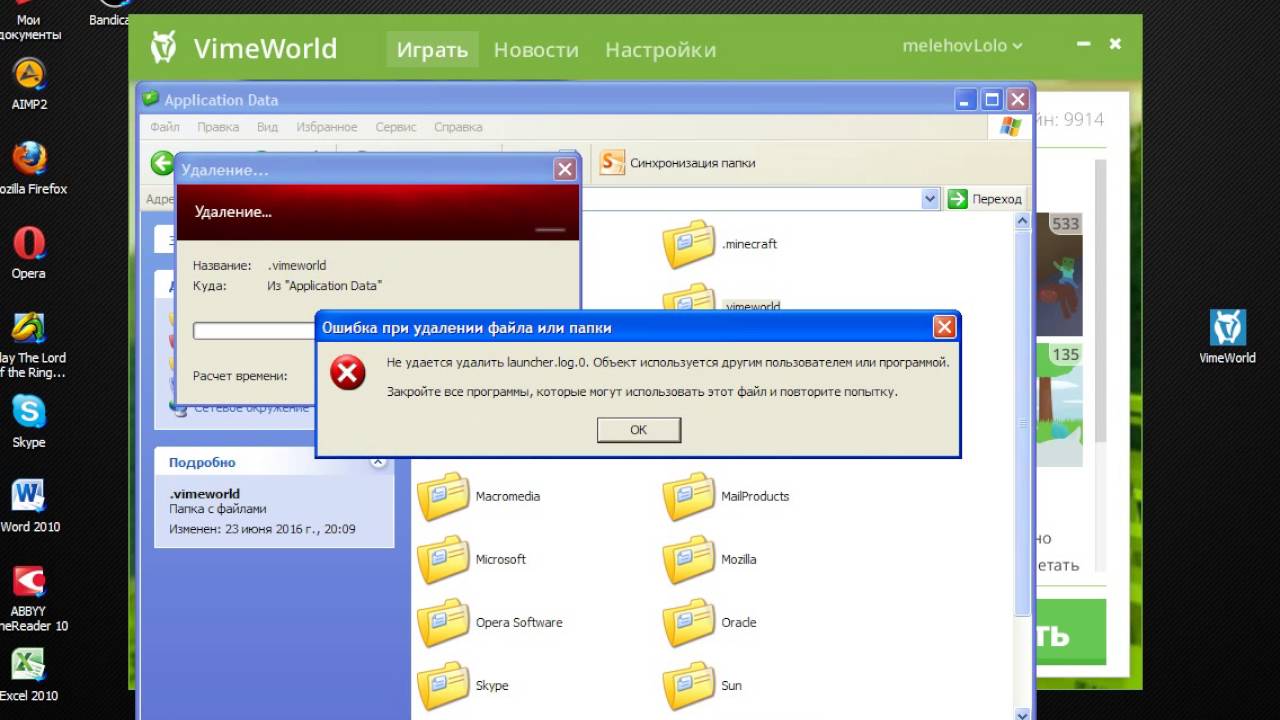Open the Новости tab in VimeWorld
1280x720 pixels.
click(536, 49)
